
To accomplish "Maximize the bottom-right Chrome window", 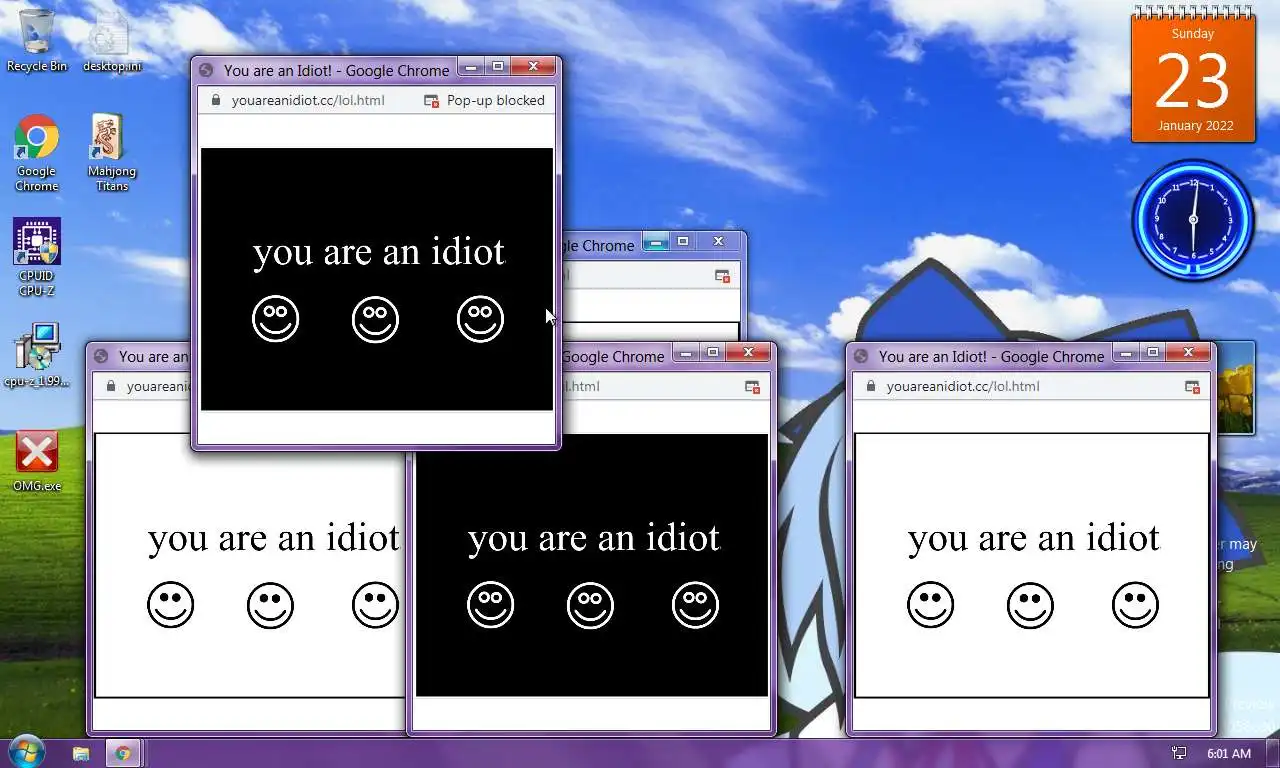I will point(1153,352).
